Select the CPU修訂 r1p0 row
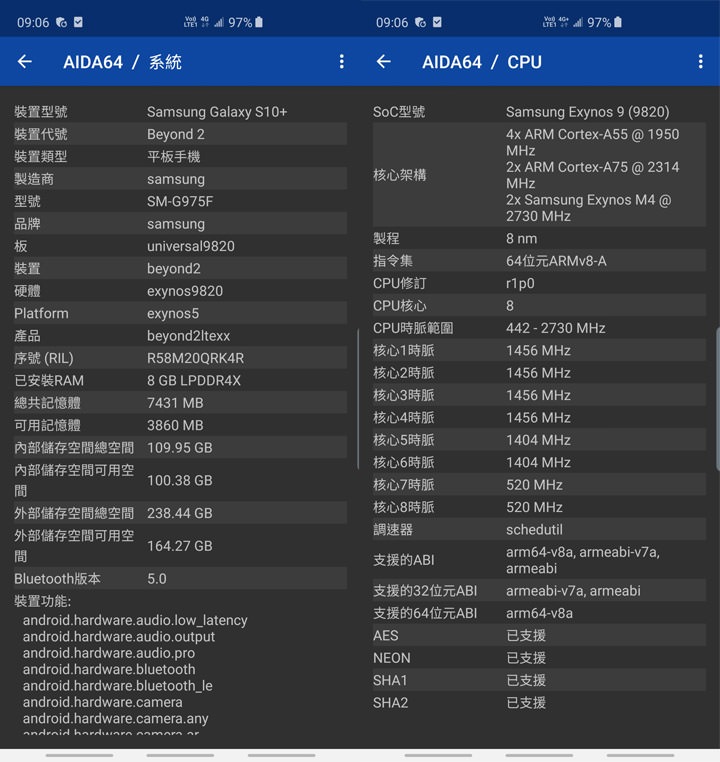The image size is (720, 762). tap(539, 283)
